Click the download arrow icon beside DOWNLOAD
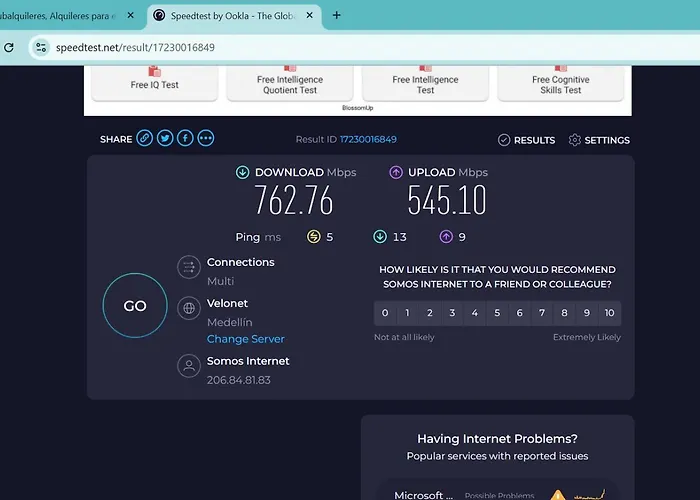The width and height of the screenshot is (700, 500). coord(242,172)
